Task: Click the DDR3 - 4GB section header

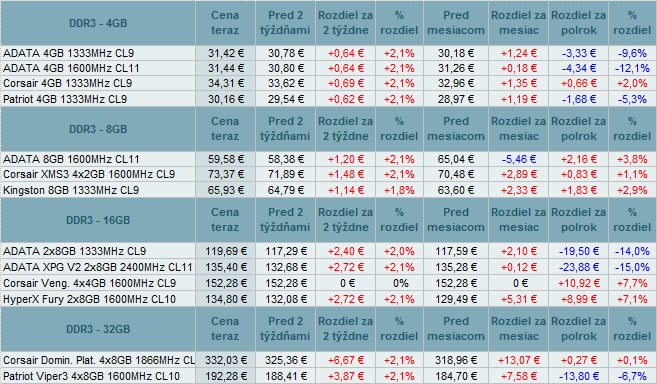Action: pyautogui.click(x=98, y=23)
